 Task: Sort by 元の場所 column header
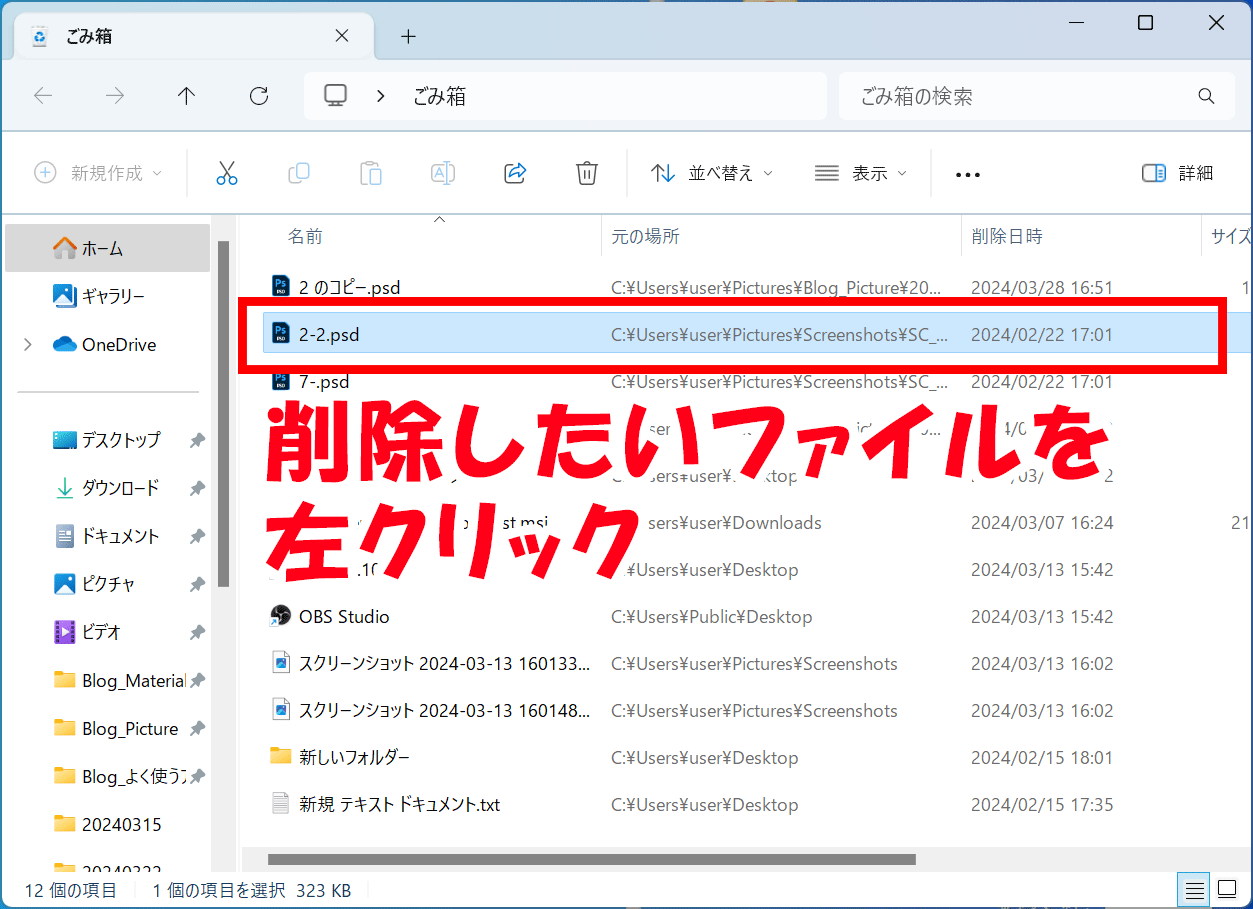(645, 237)
